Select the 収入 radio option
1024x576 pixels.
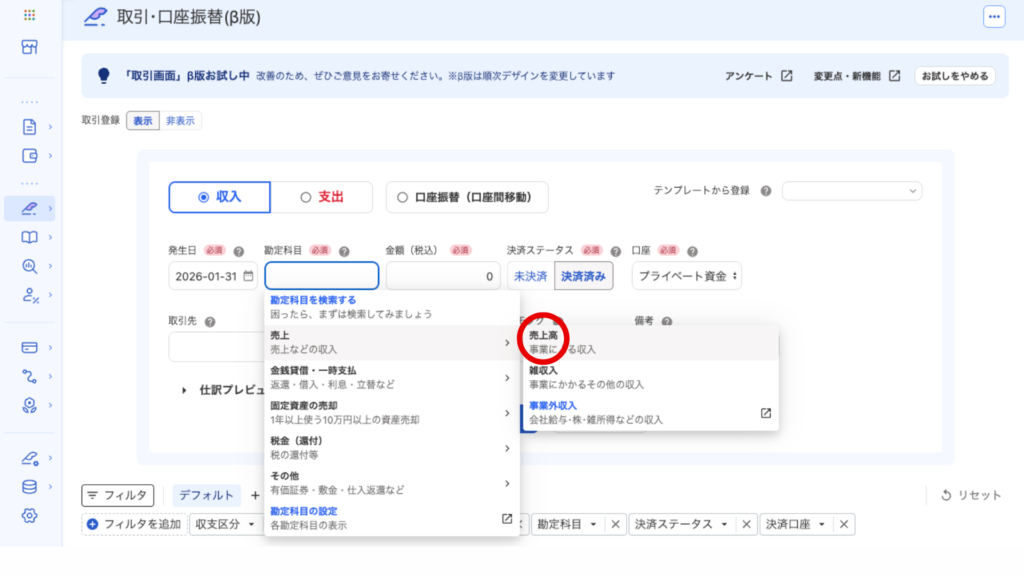coord(220,197)
